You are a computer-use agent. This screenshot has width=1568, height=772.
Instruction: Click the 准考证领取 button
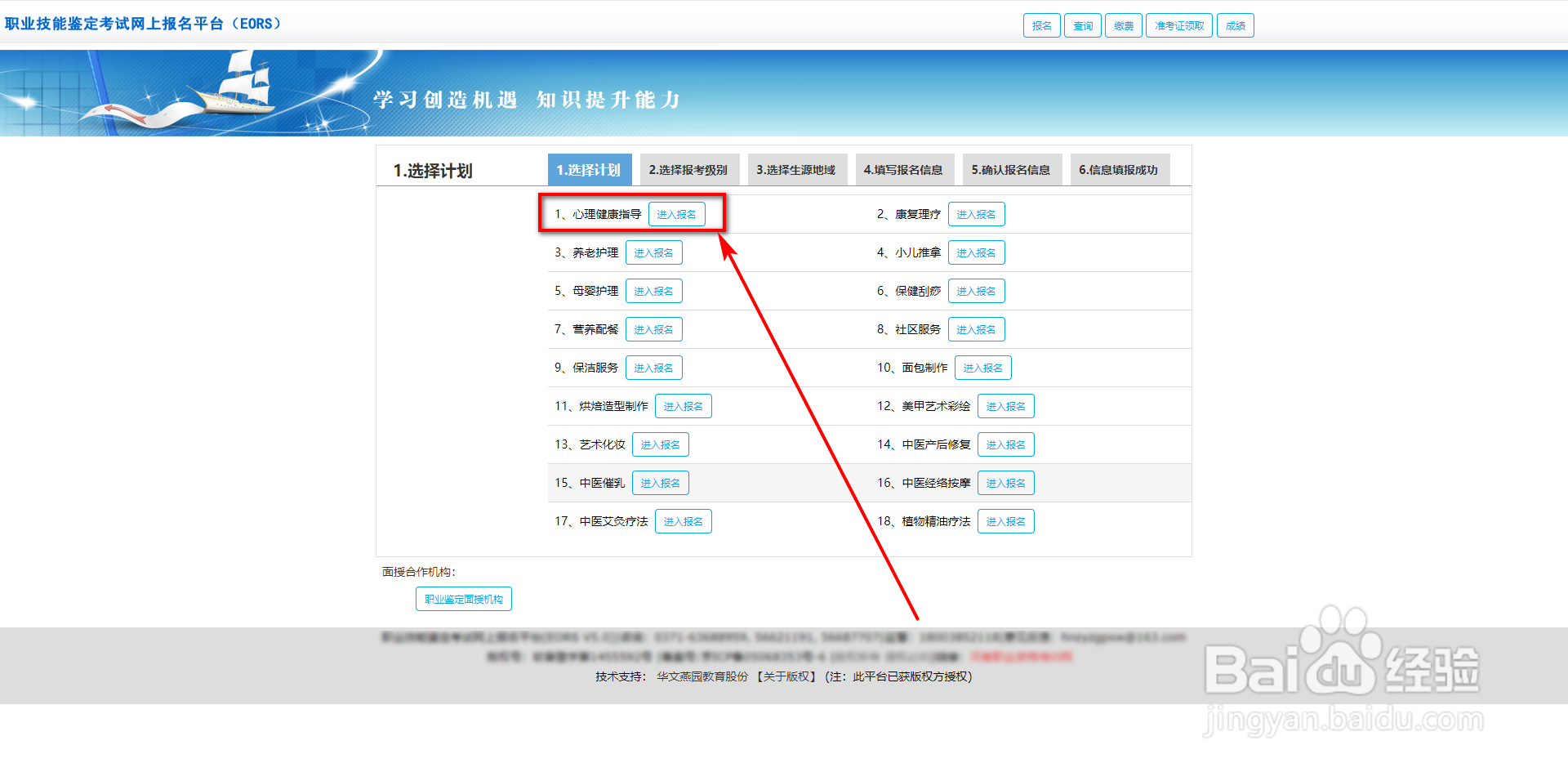point(1178,25)
